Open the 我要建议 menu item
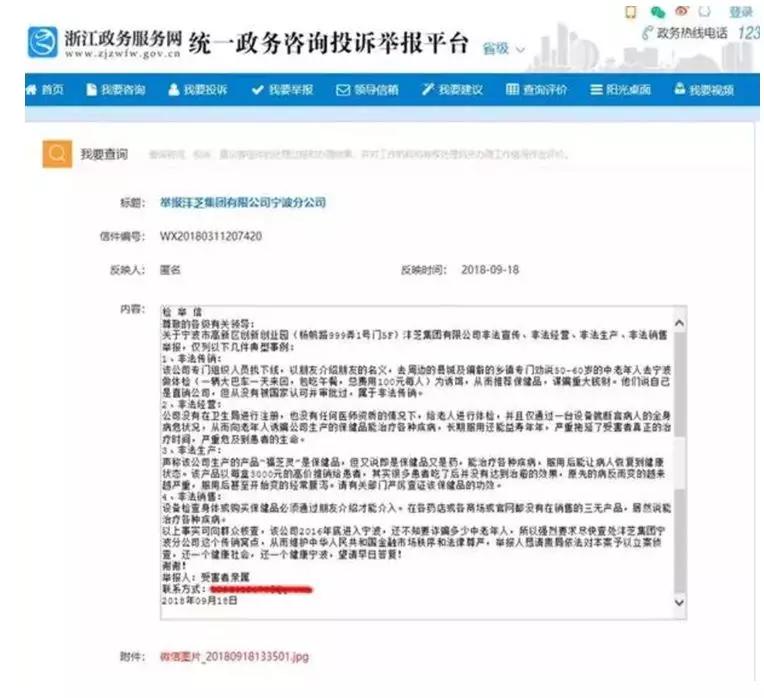The height and width of the screenshot is (698, 764). coord(460,90)
